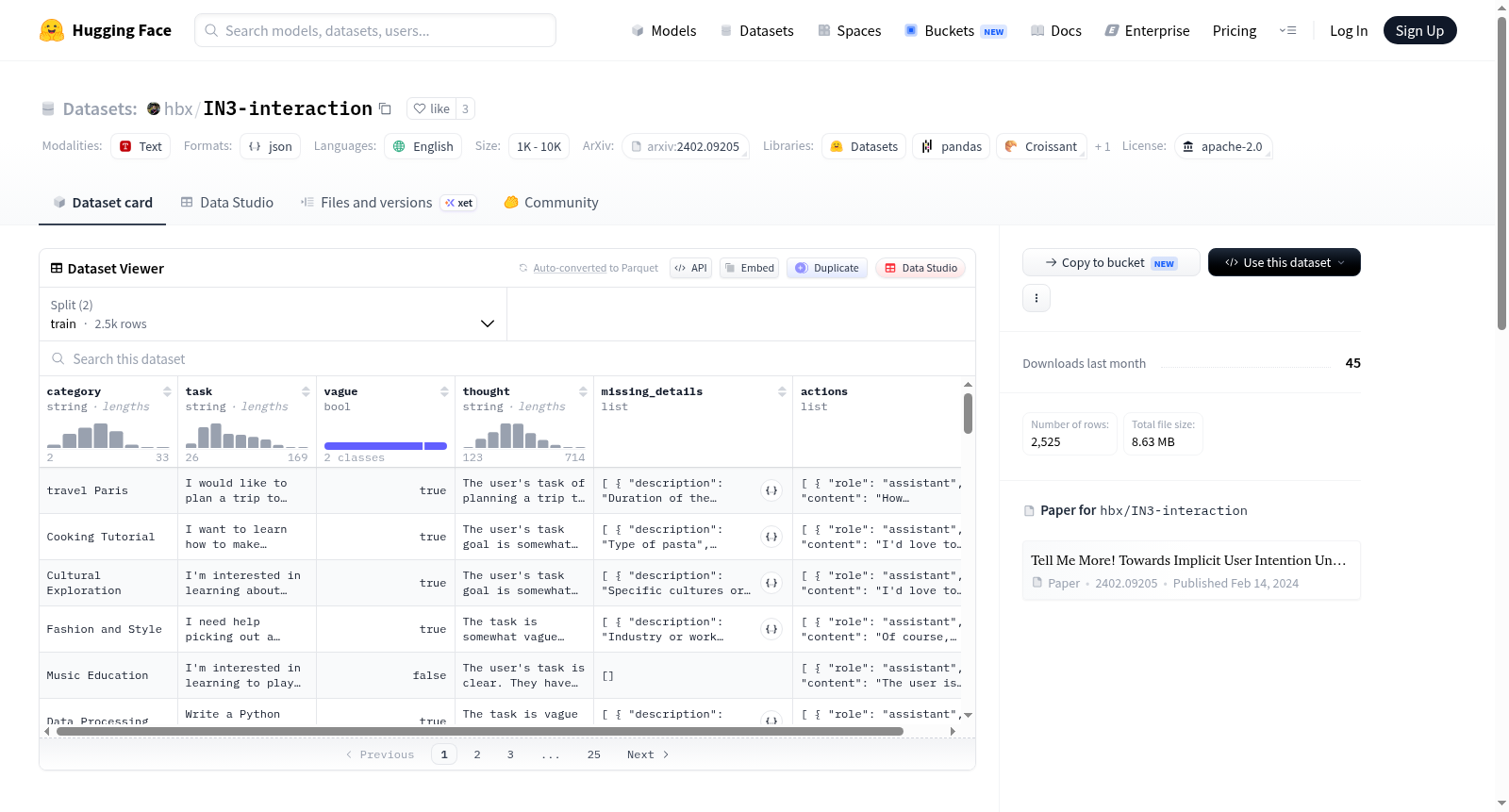Go to Spaces in top navigation
1509x812 pixels.
click(850, 30)
